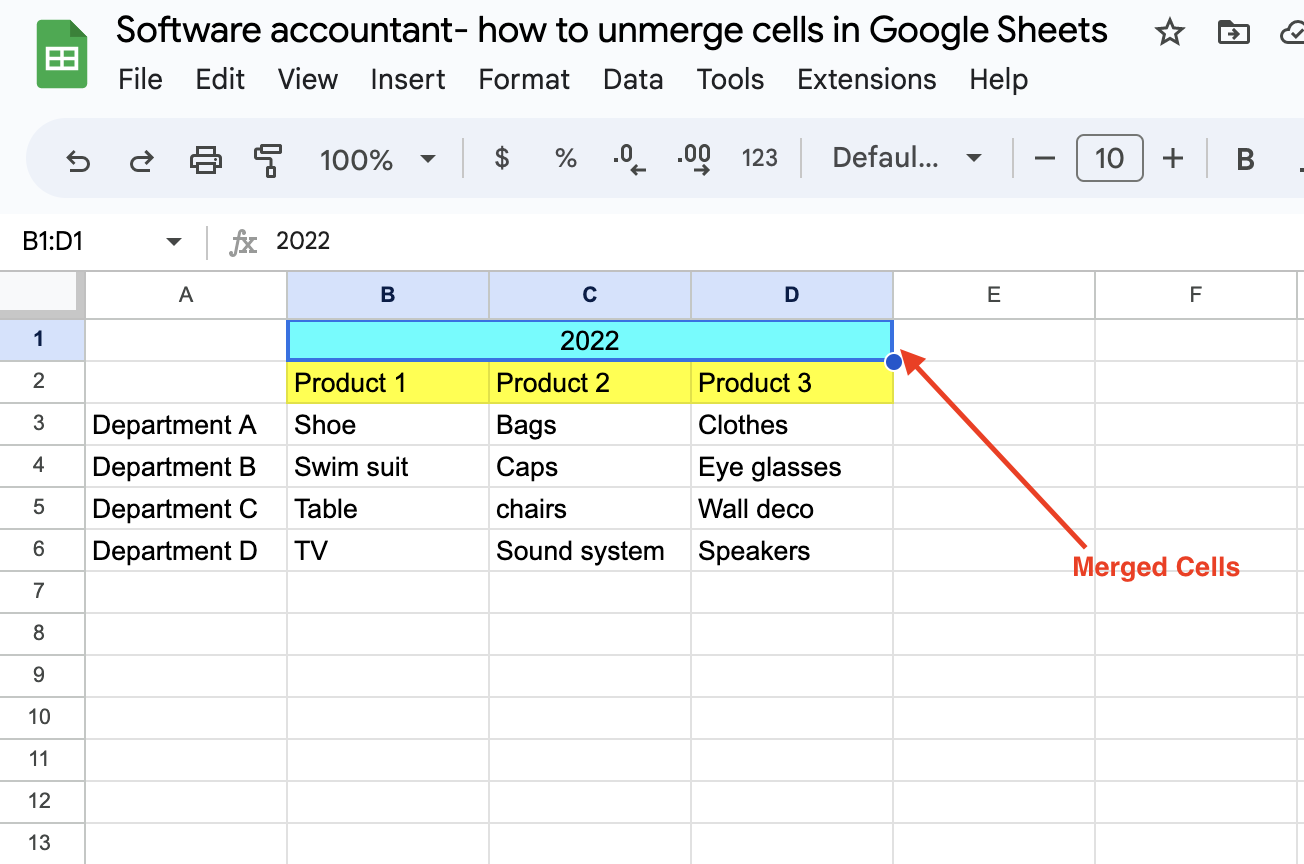
Task: Select the Swim suit cell
Action: tap(388, 466)
